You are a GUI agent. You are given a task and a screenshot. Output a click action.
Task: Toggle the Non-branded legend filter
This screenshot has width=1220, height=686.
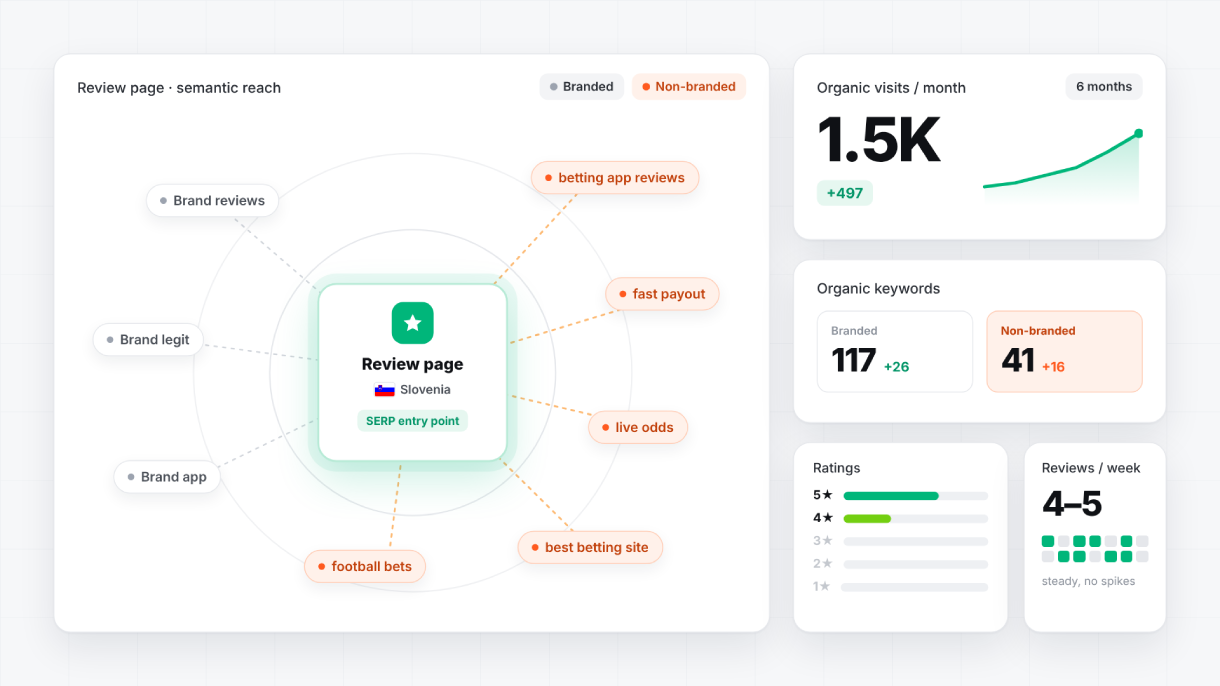click(689, 87)
